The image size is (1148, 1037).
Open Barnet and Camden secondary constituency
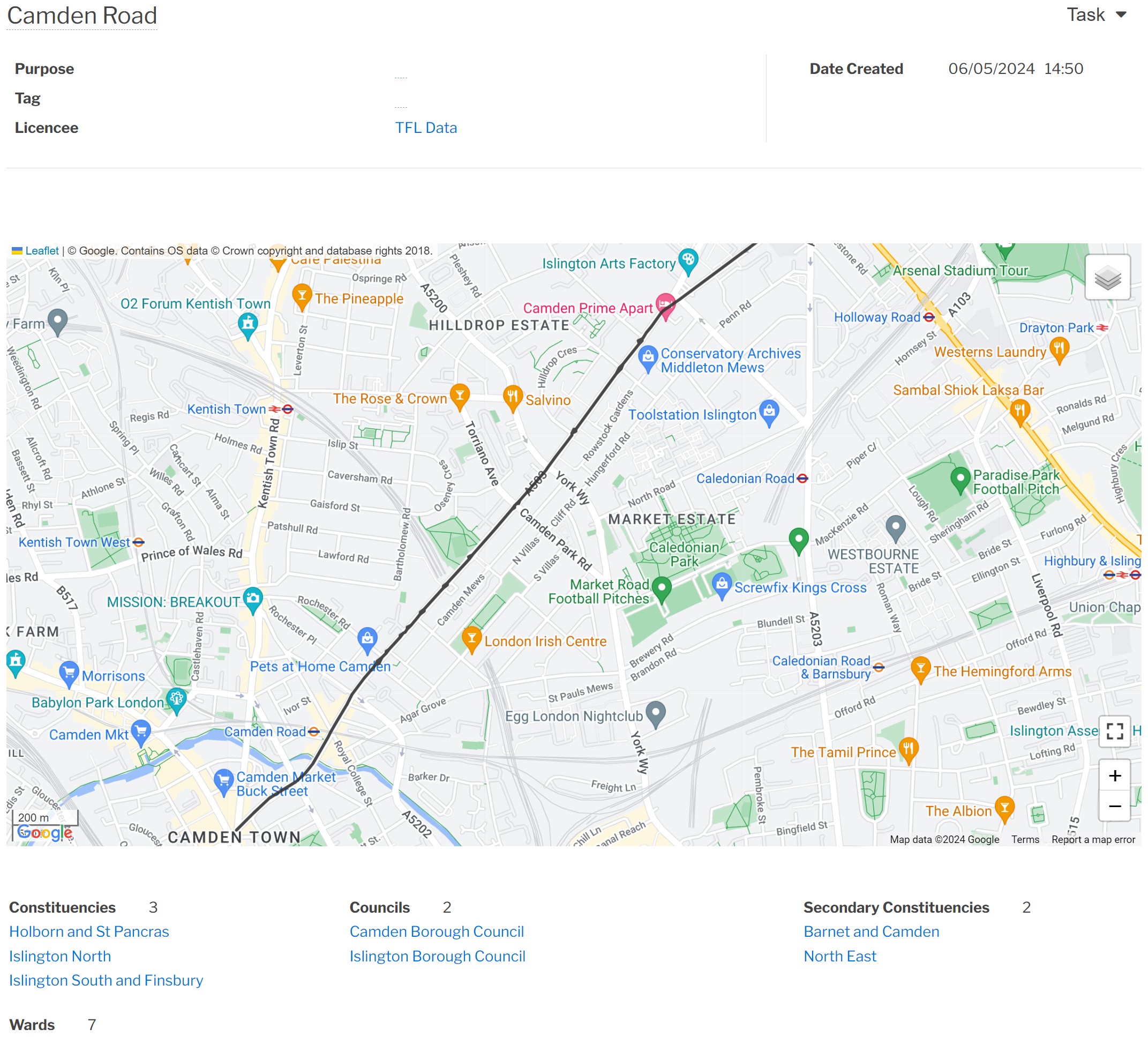coord(871,931)
